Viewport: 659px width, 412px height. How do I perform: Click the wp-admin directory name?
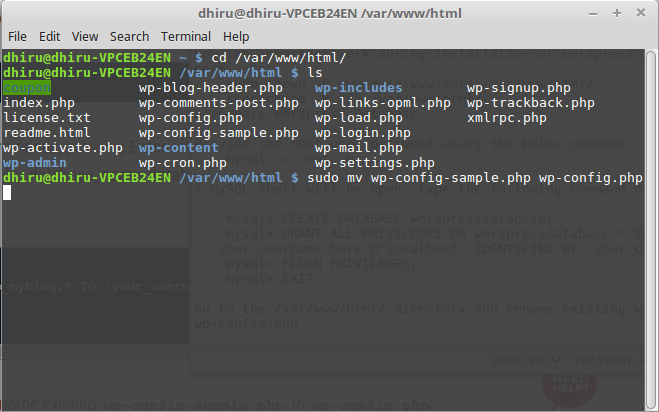tap(35, 163)
